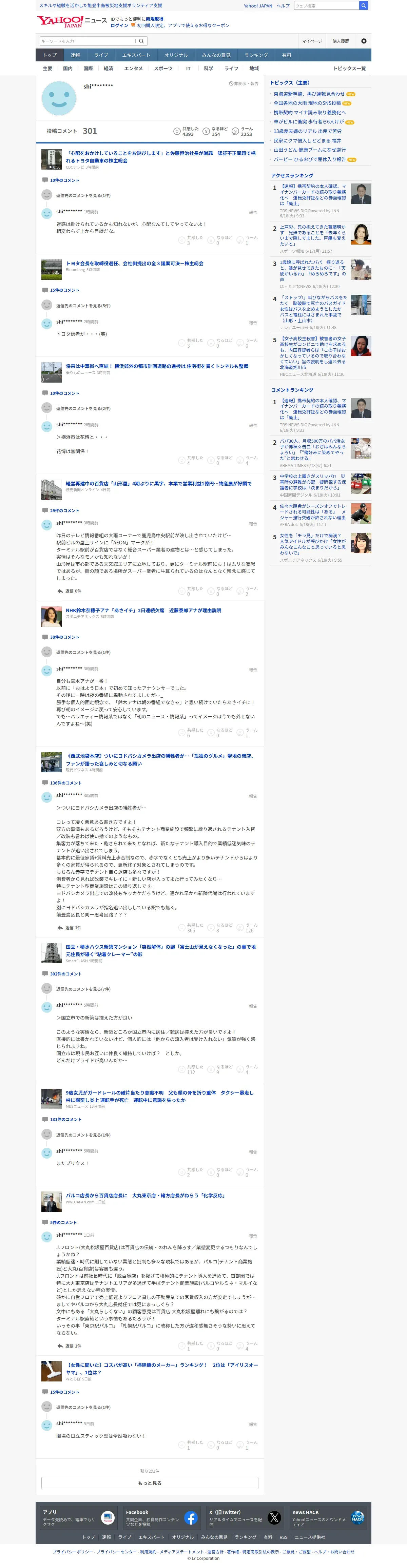This screenshot has height=1568, width=407.
Task: Click the keyword search magnifier icon
Action: pyautogui.click(x=141, y=41)
